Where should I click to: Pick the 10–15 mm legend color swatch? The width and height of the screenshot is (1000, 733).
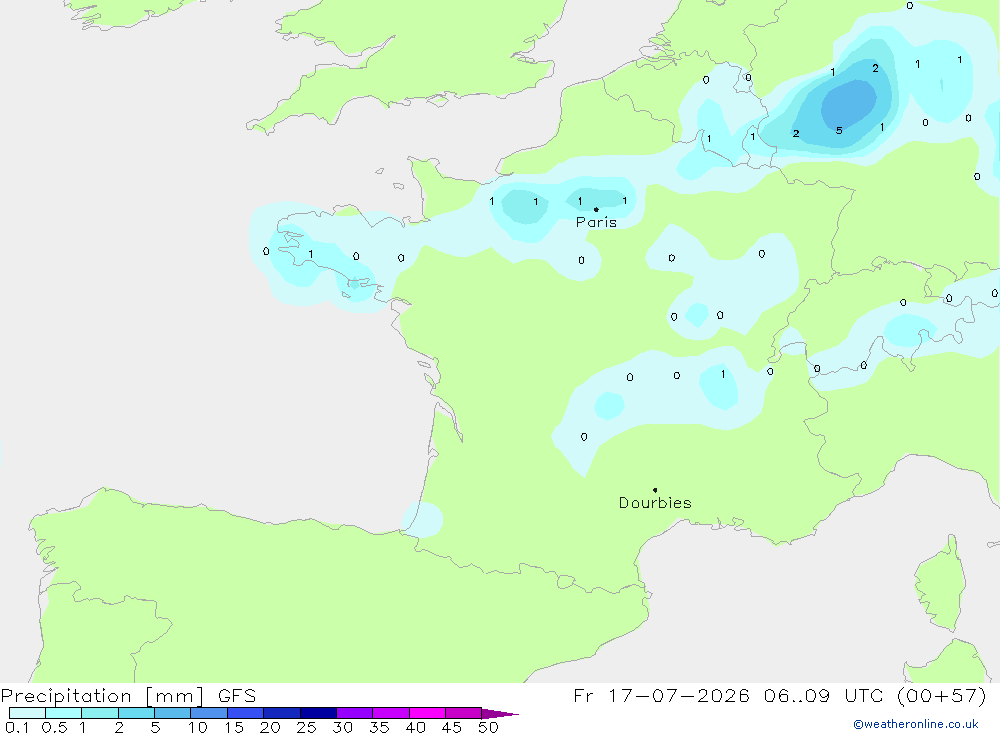coord(209,713)
